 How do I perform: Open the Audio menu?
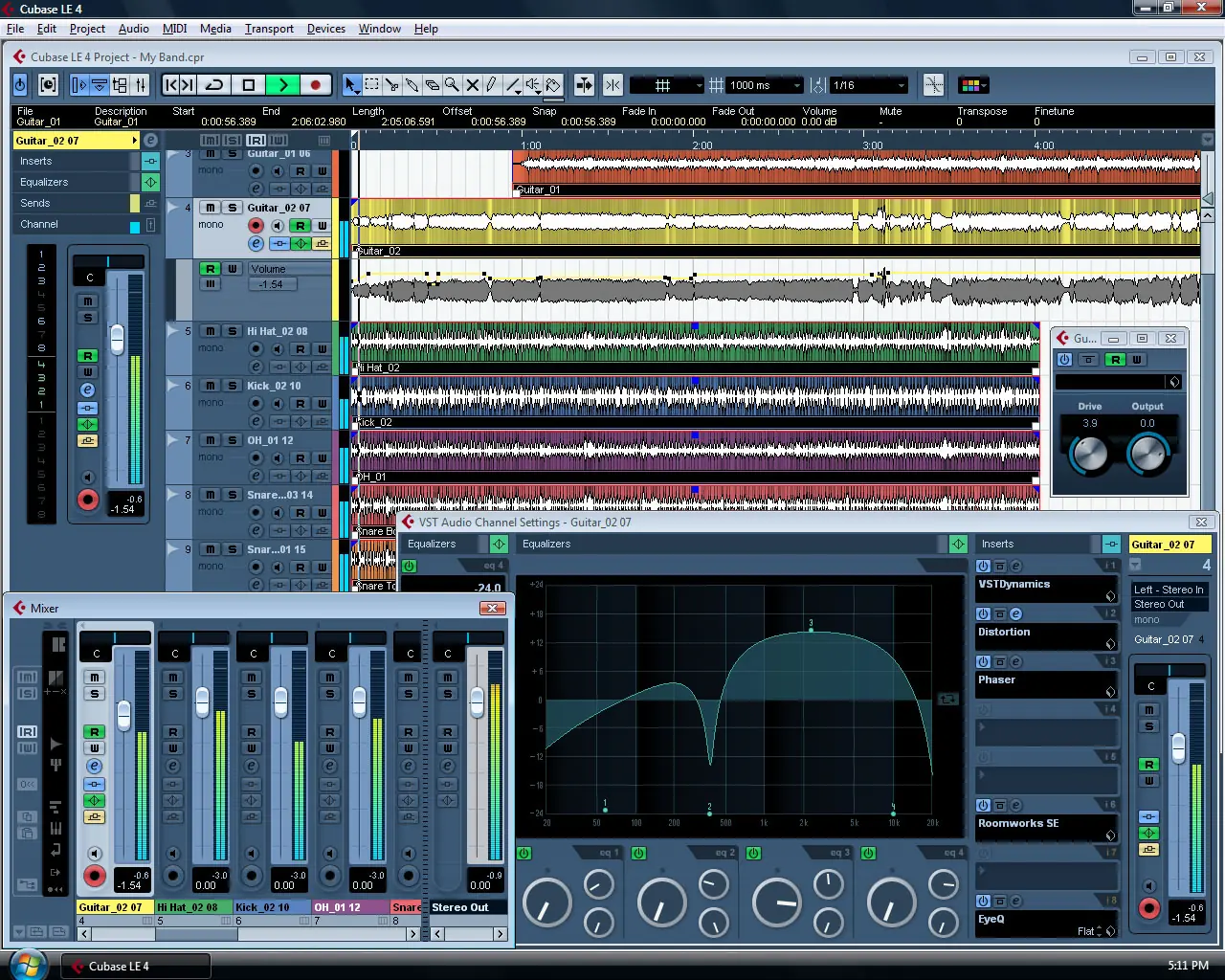(x=133, y=29)
